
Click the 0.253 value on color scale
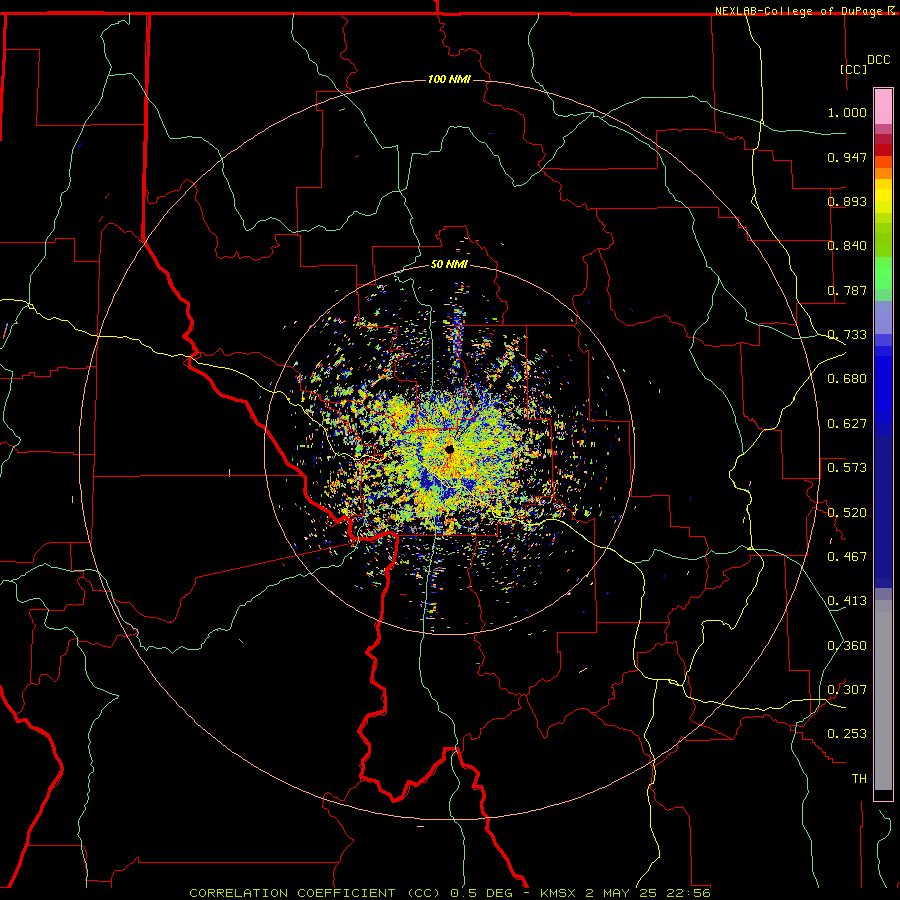[x=847, y=734]
